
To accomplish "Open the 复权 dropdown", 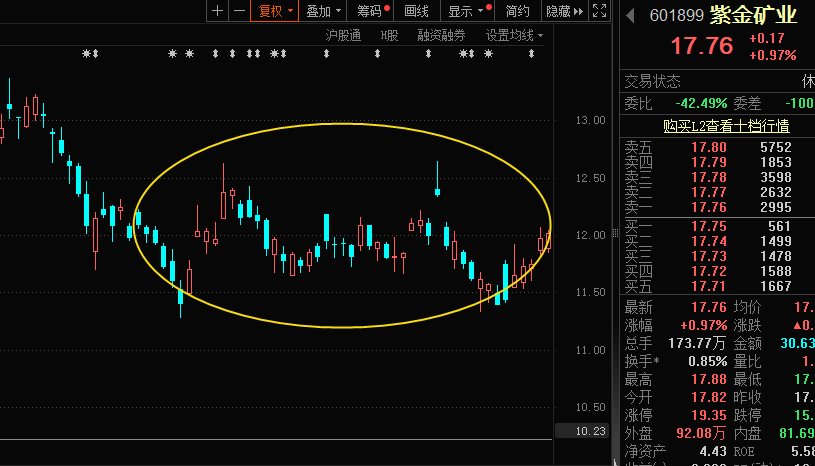I will pyautogui.click(x=275, y=11).
